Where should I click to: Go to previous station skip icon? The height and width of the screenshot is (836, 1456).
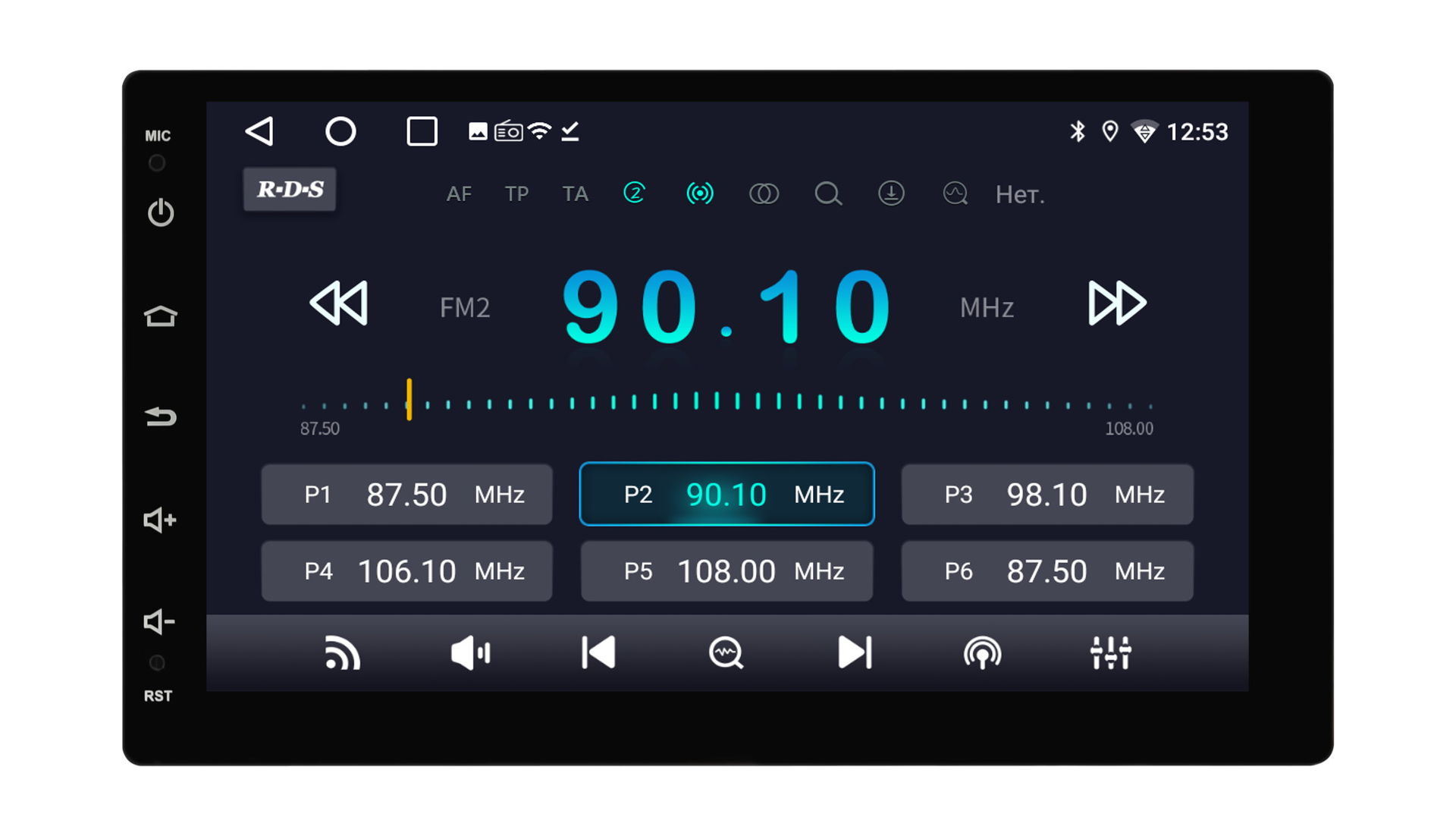pyautogui.click(x=598, y=652)
